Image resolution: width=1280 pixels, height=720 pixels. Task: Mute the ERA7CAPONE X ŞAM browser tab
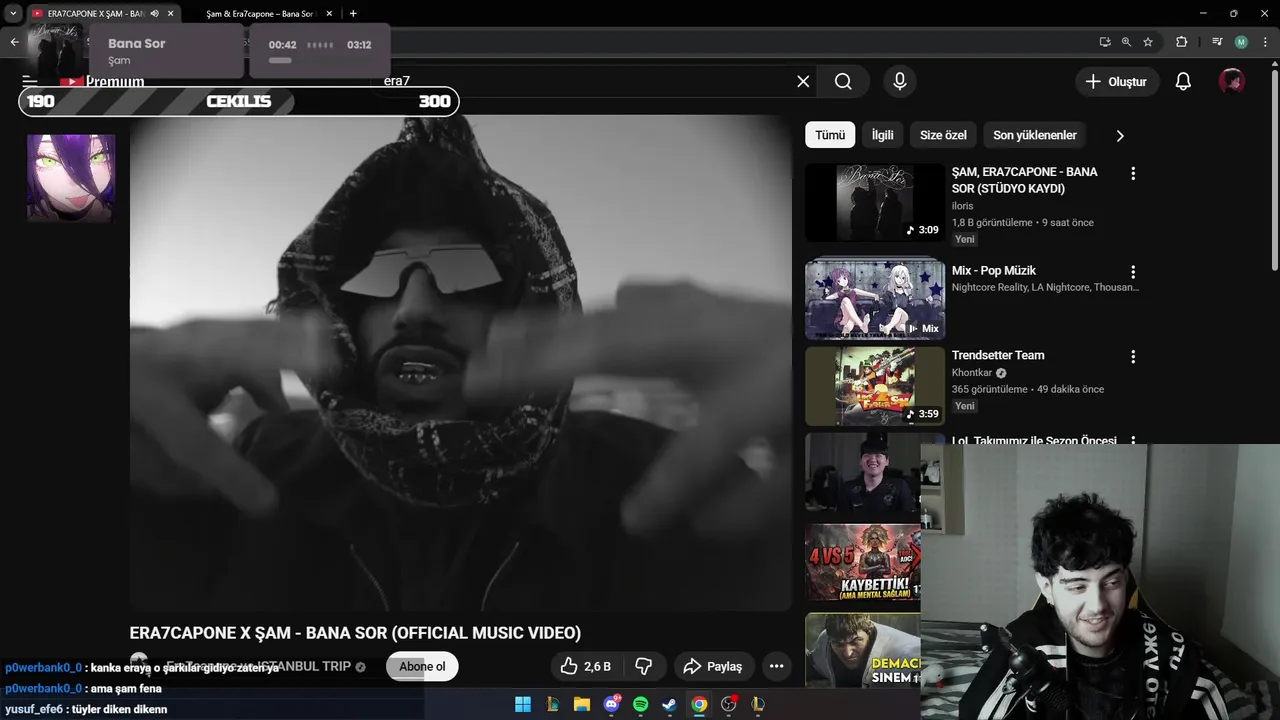pyautogui.click(x=154, y=14)
